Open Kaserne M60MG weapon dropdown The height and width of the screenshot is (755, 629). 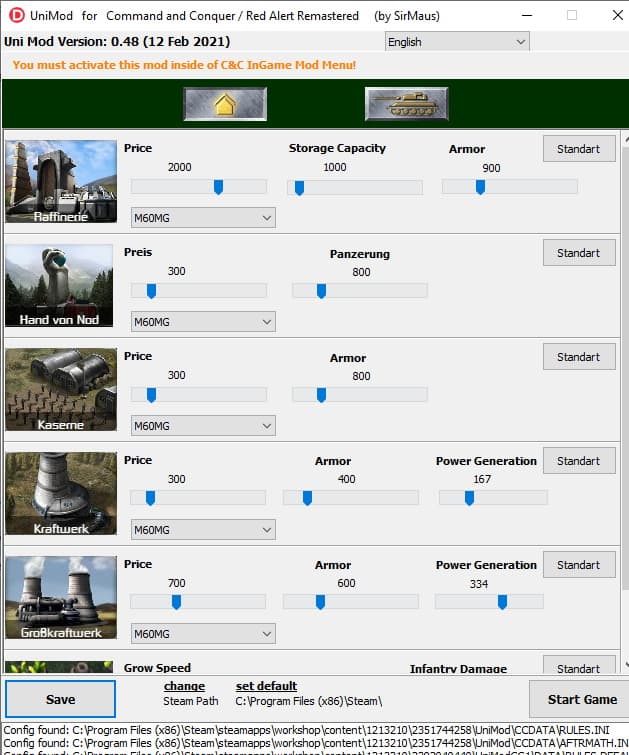(203, 426)
